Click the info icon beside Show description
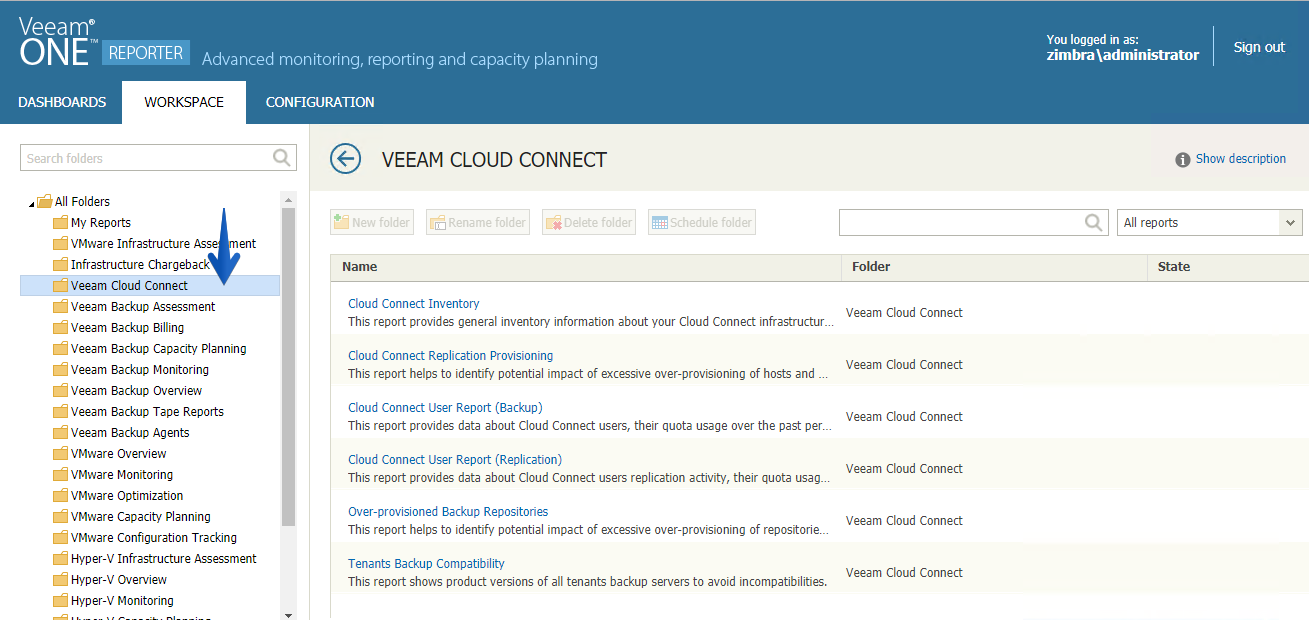1309x620 pixels. pos(1183,159)
